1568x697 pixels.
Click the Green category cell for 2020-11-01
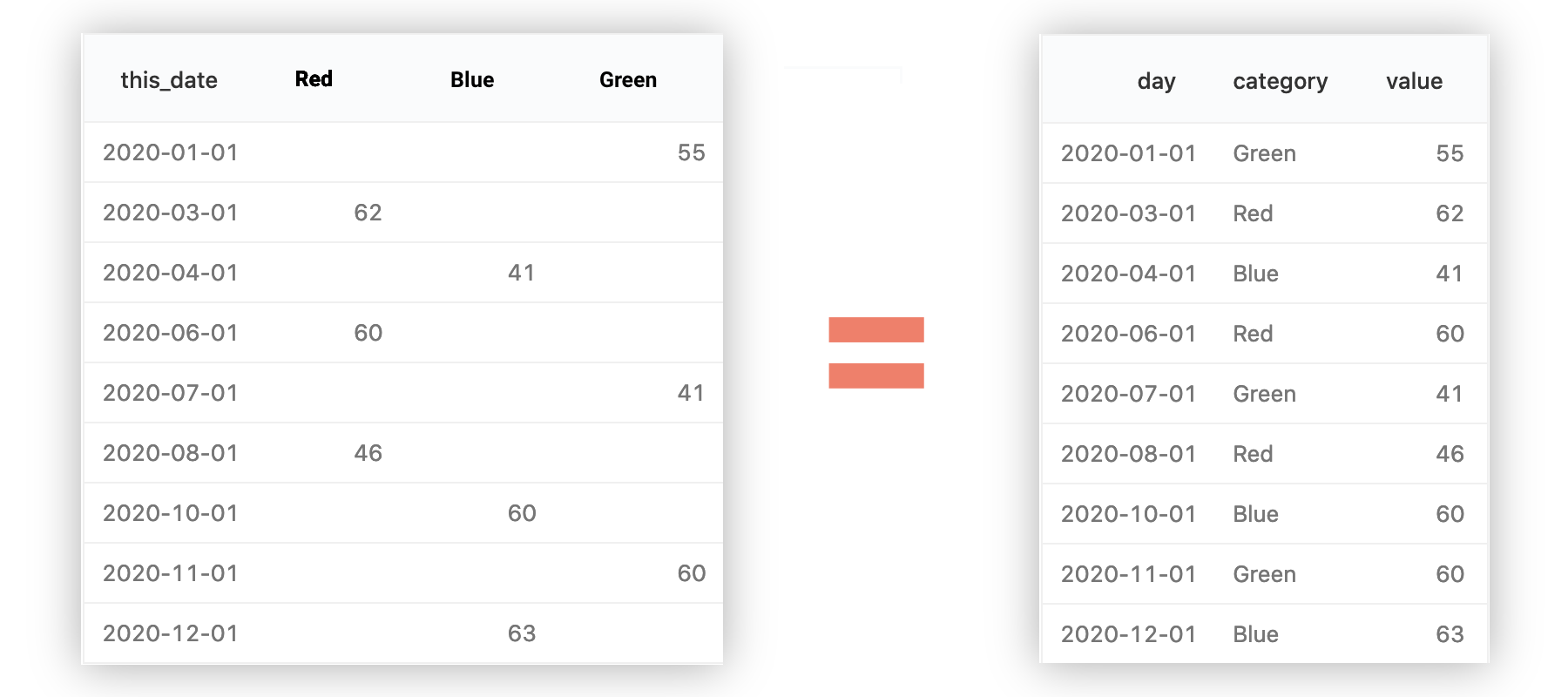[x=1264, y=574]
